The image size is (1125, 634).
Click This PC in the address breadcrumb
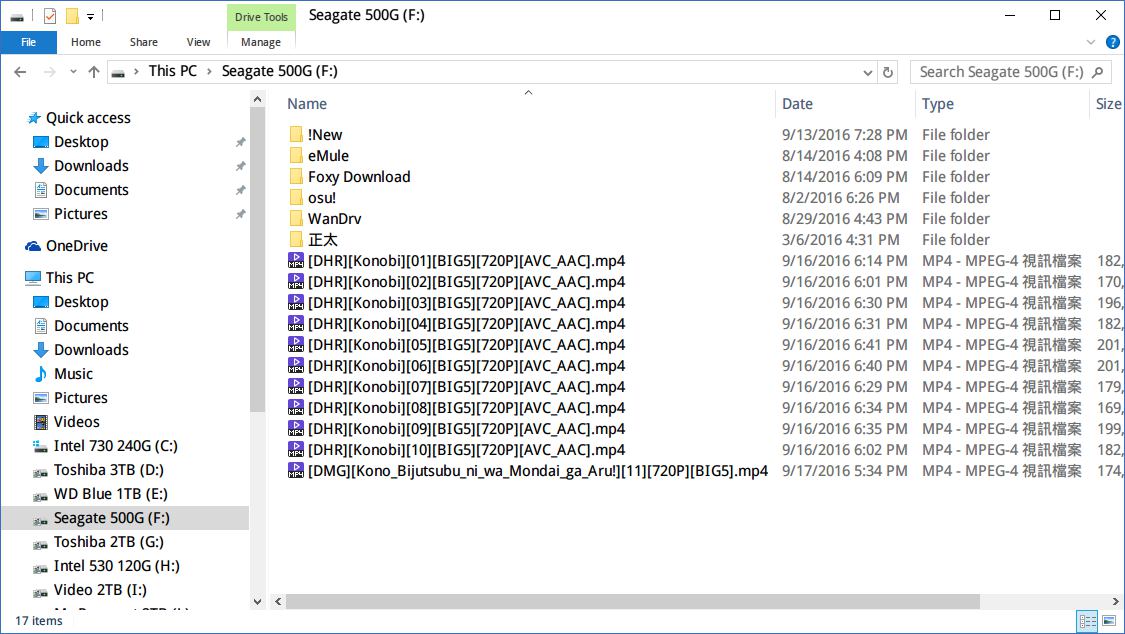[172, 71]
